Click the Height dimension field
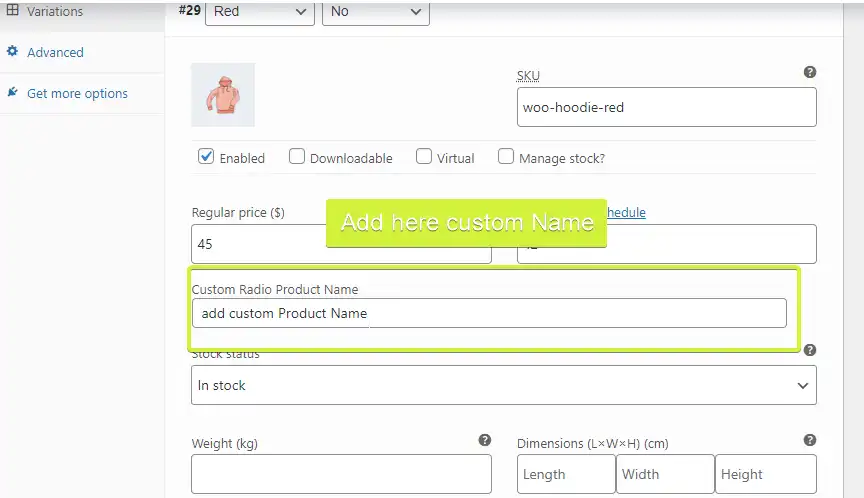 [765, 474]
